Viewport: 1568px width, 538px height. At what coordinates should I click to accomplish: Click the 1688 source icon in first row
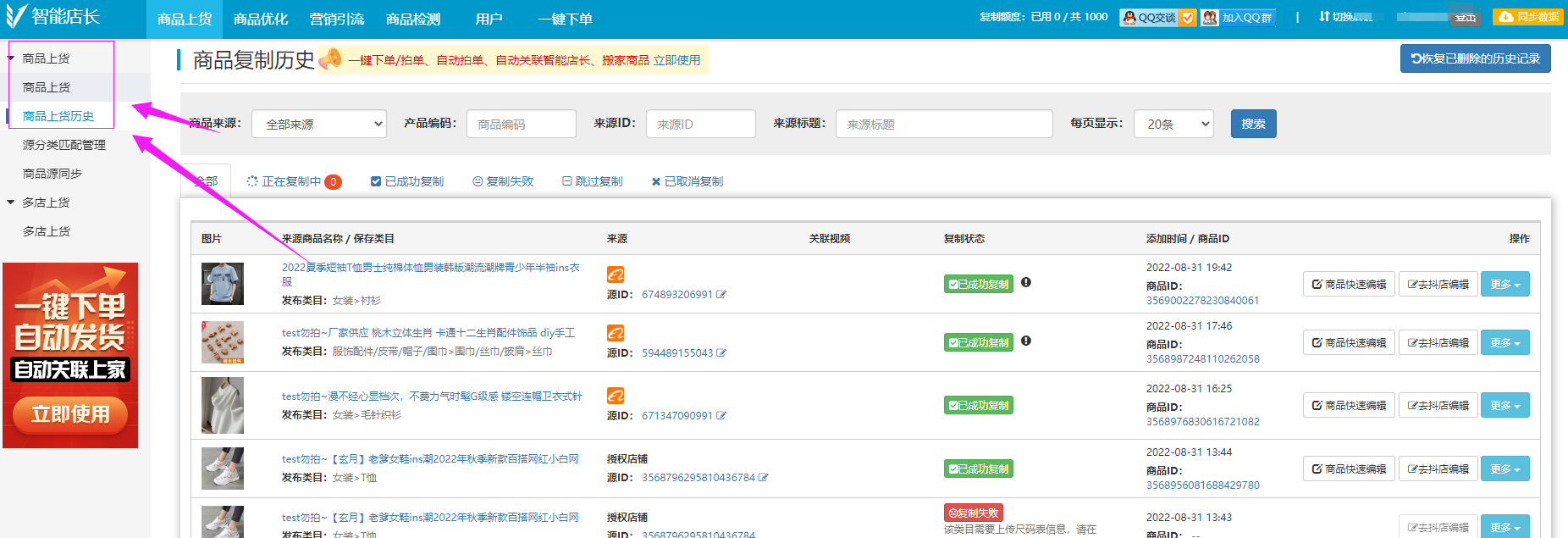pyautogui.click(x=616, y=275)
